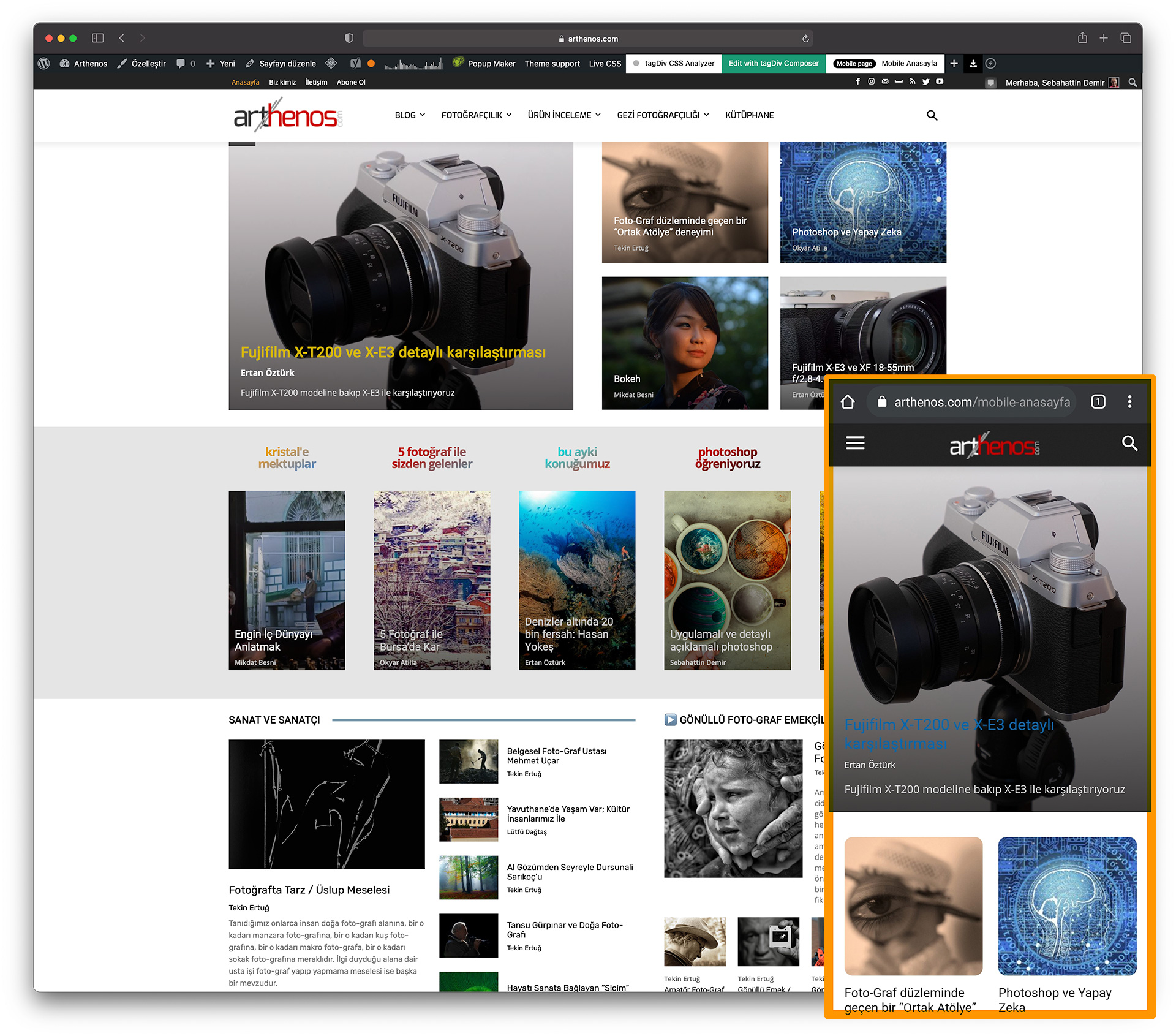
Task: Select İletişim in the top menu
Action: tap(316, 82)
